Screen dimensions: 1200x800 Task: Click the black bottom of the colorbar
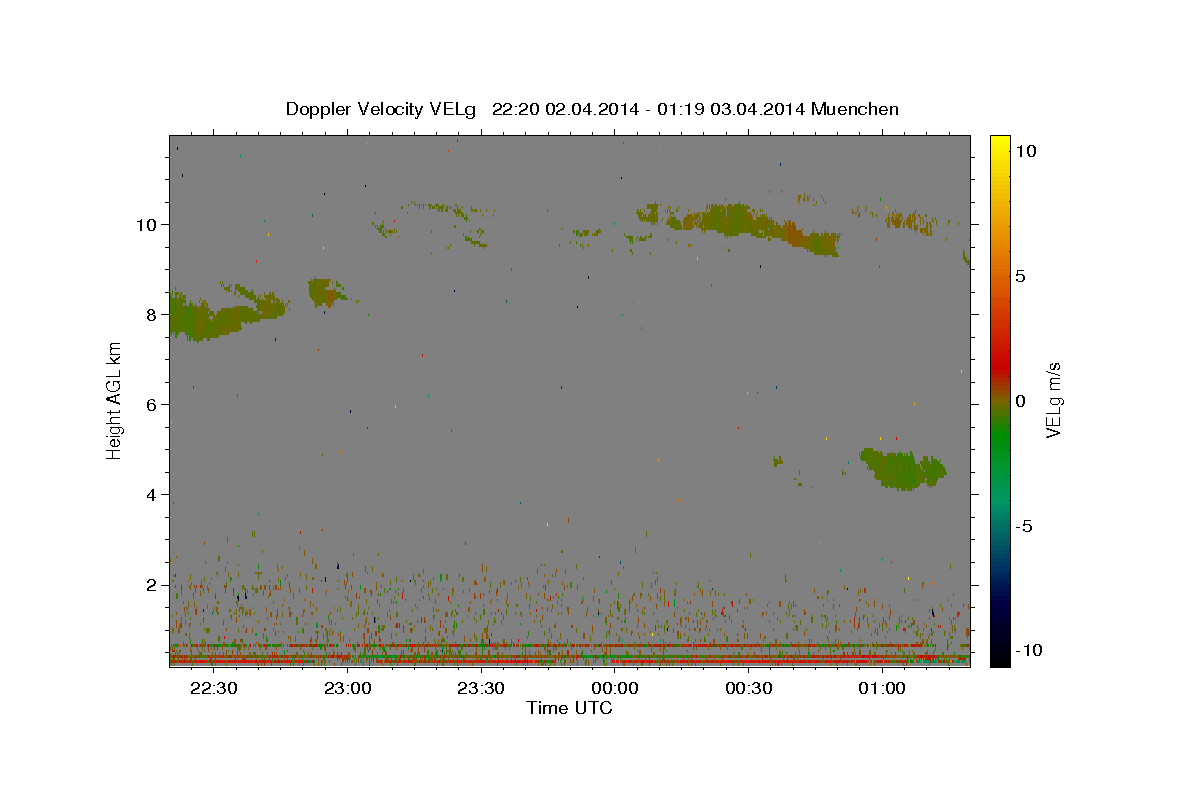point(1000,655)
